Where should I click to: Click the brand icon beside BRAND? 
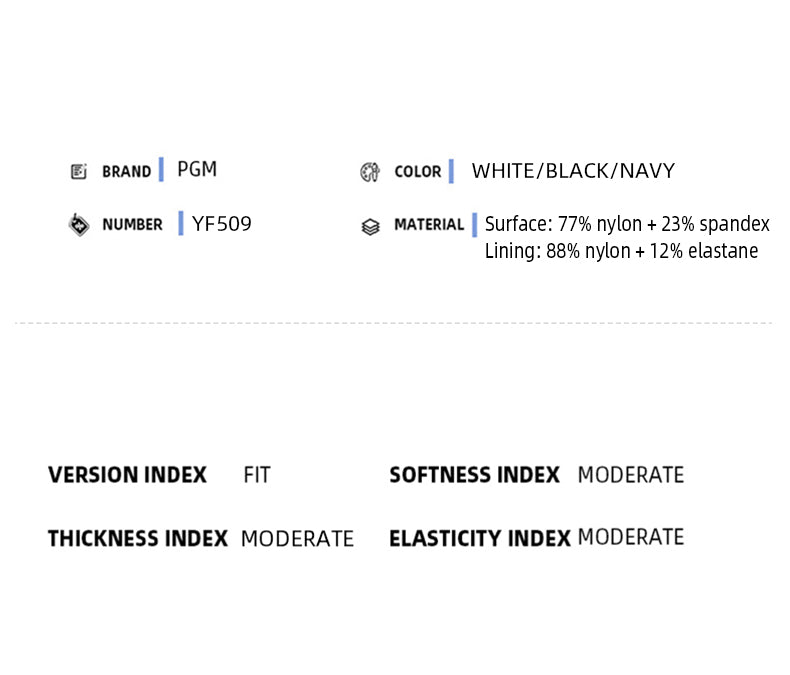pos(79,171)
